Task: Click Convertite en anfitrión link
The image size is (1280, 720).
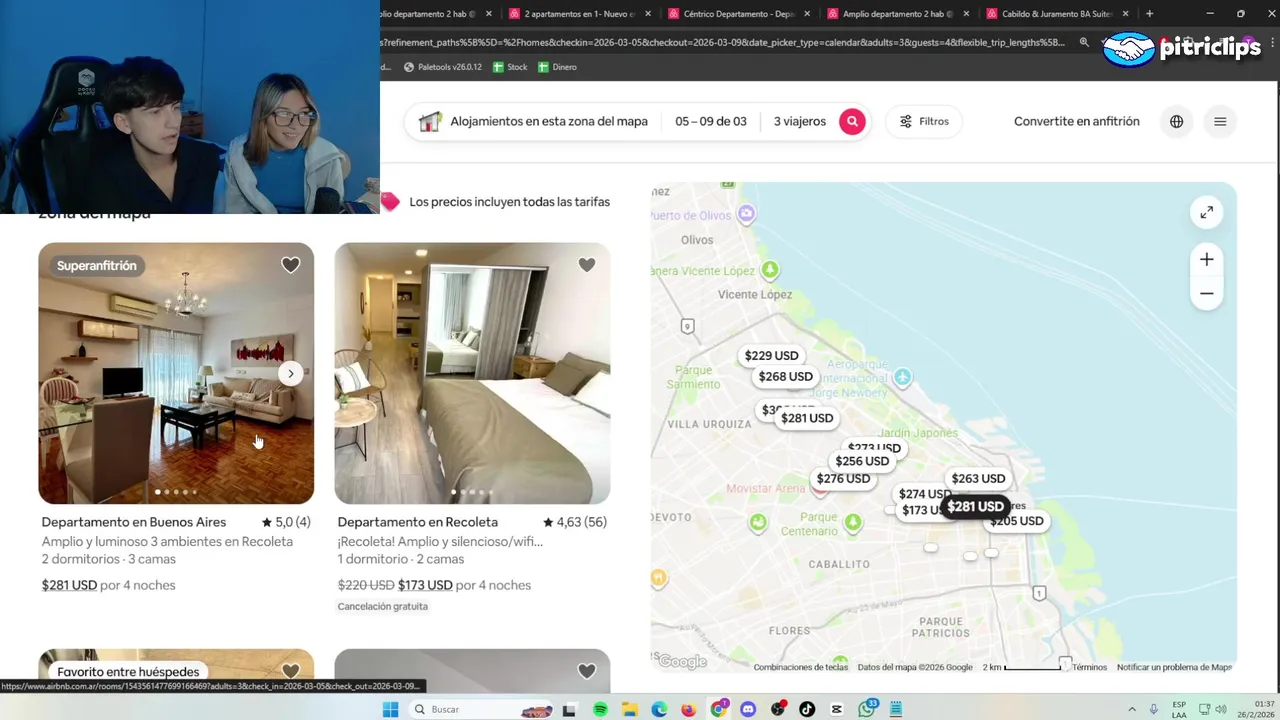Action: [1076, 121]
